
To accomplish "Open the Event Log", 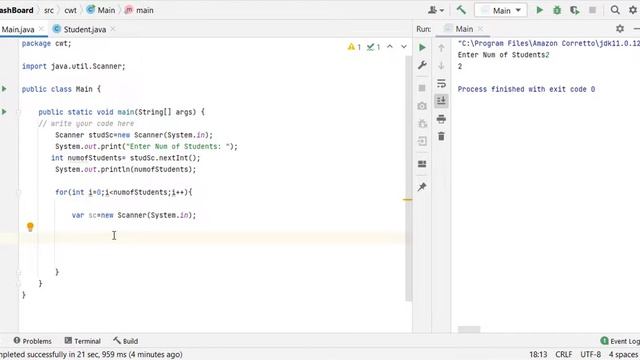I will [620, 341].
